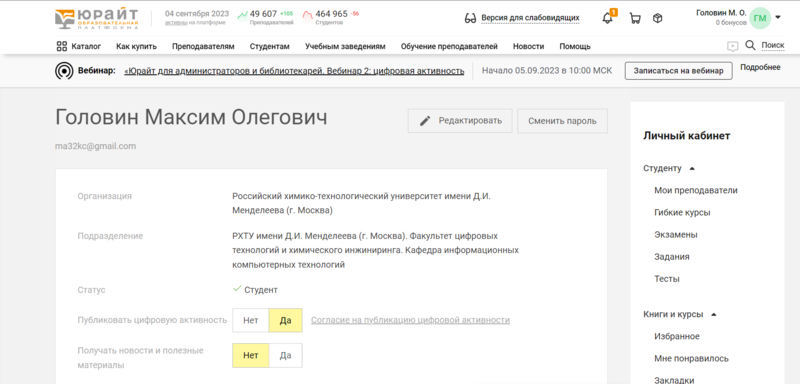The width and height of the screenshot is (800, 384).
Task: Open the Помощь menu item
Action: (575, 46)
